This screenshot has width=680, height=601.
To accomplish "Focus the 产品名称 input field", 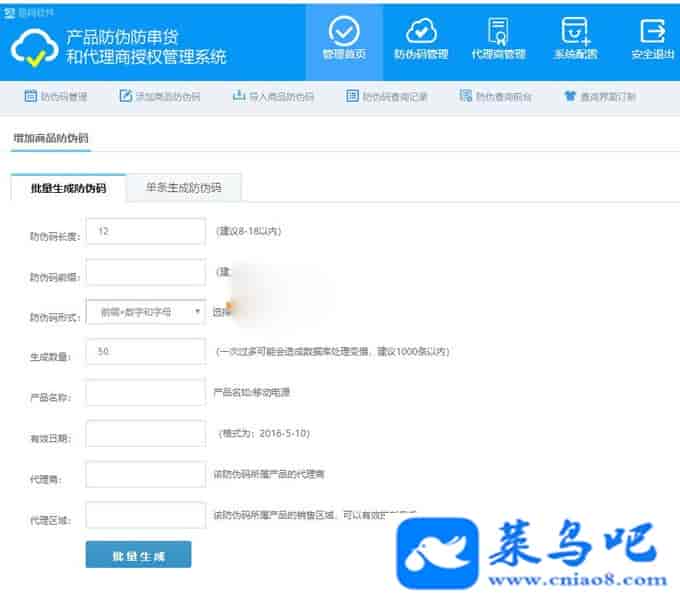I will click(x=146, y=393).
